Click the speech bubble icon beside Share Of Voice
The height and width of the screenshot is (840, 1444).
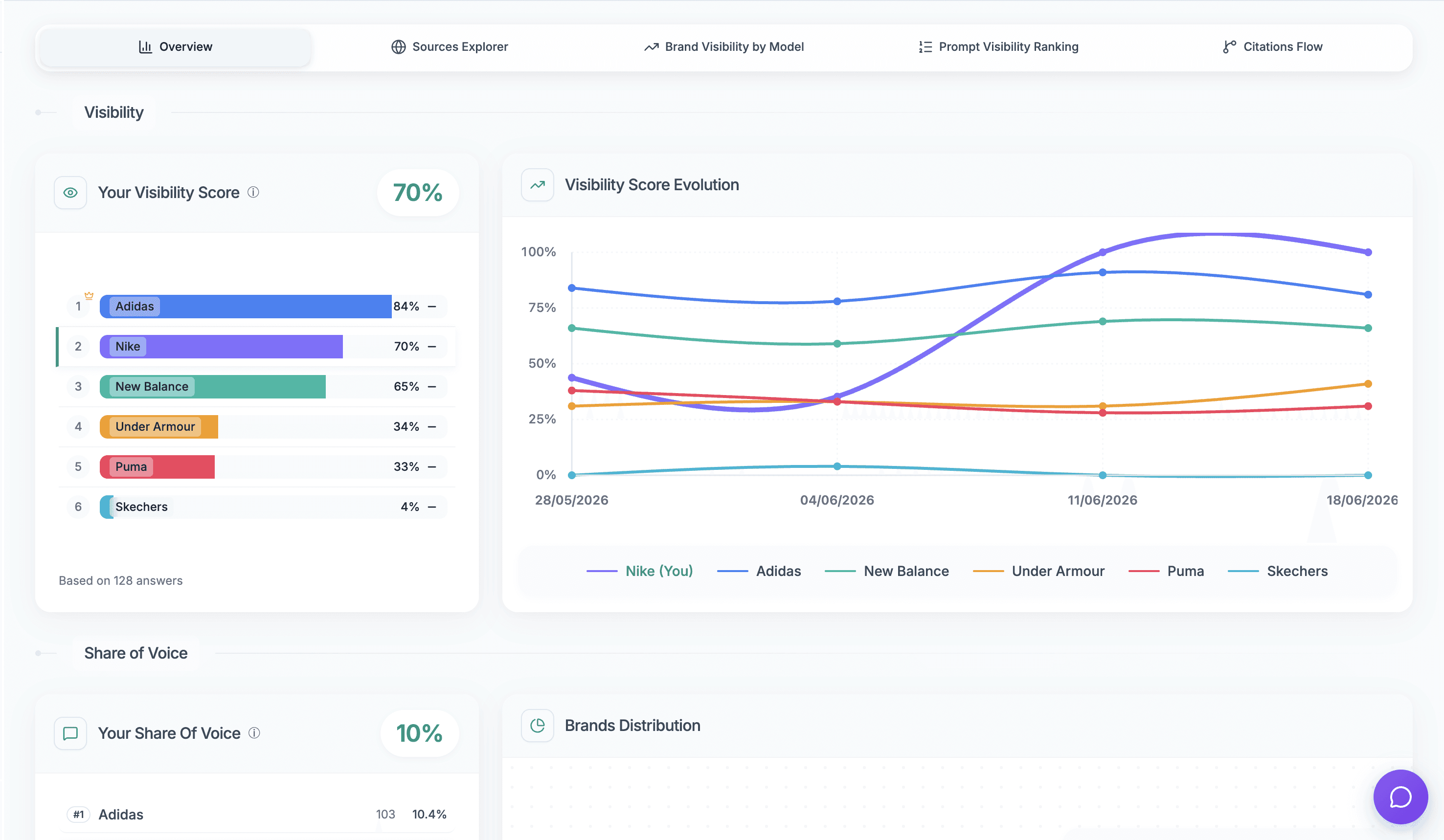tap(70, 733)
